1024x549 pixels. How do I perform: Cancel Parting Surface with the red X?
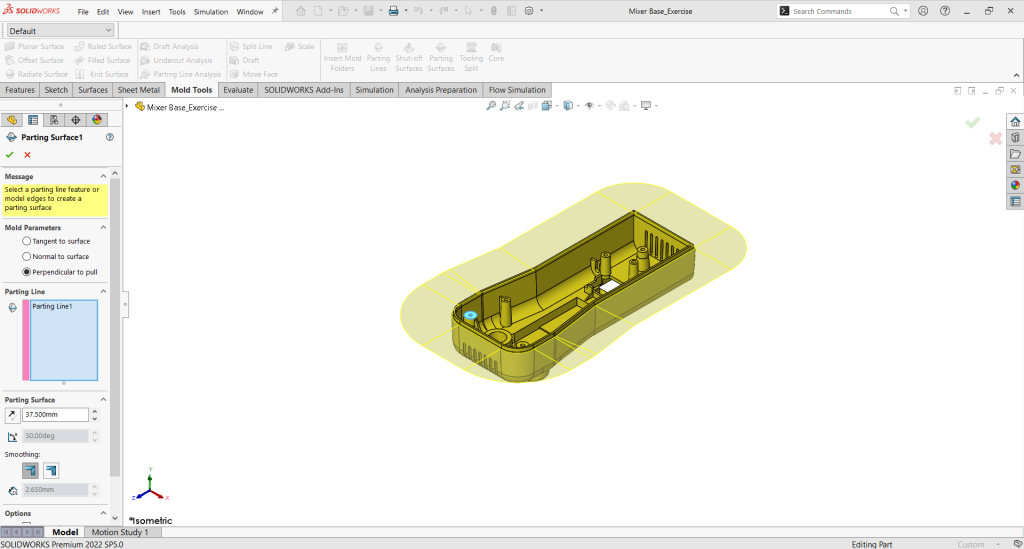click(x=27, y=155)
